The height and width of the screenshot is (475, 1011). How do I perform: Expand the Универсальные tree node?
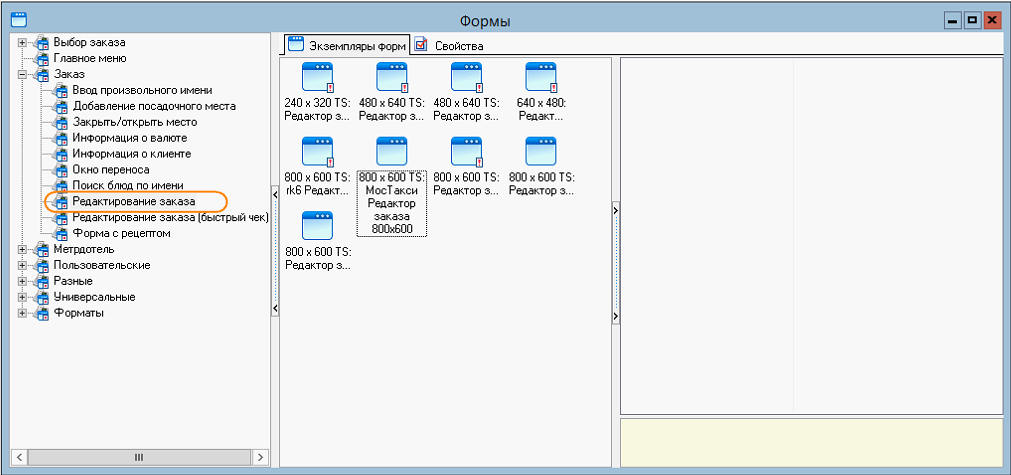22,297
